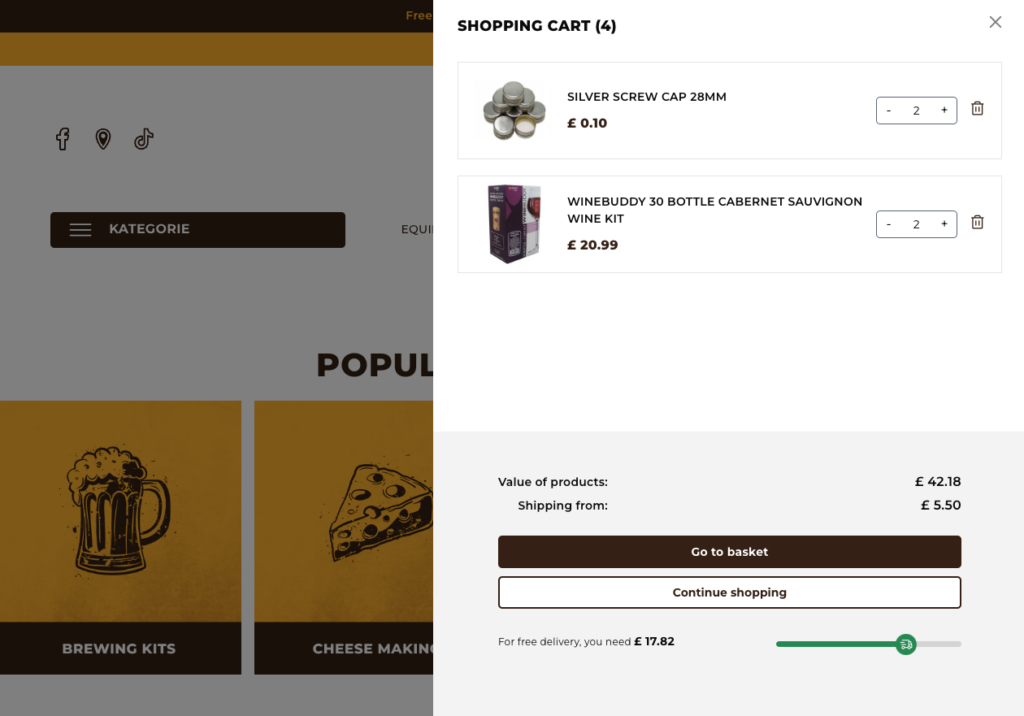Open Winebuddy Cabernet Sauvignon kit link
Viewport: 1024px width, 716px height.
[x=714, y=210]
